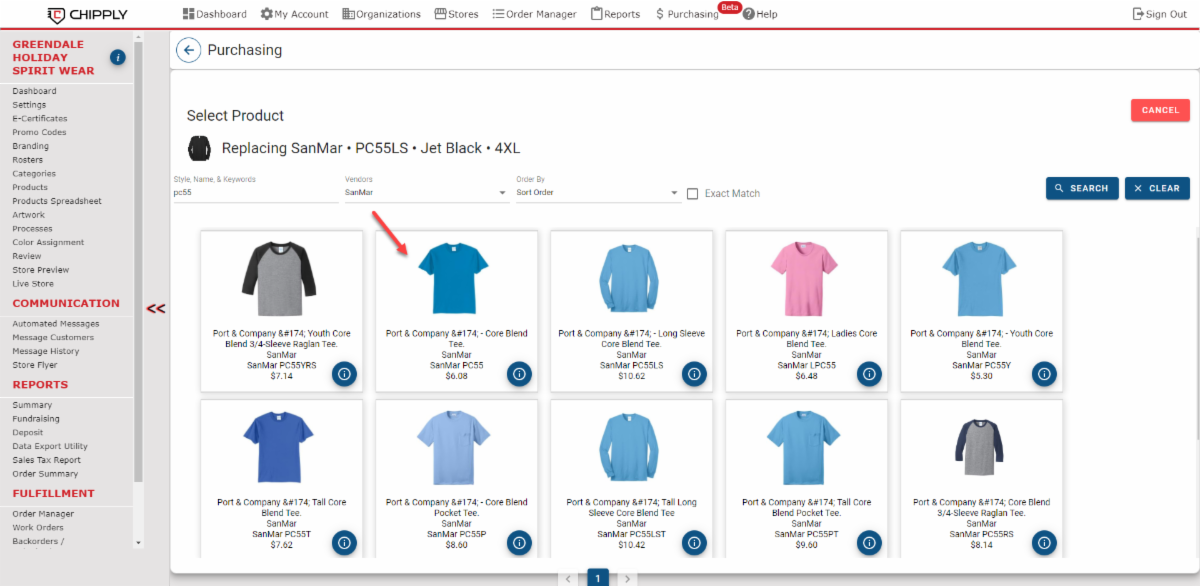Open the Vendors dropdown
Image resolution: width=1200 pixels, height=586 pixels.
coord(426,192)
